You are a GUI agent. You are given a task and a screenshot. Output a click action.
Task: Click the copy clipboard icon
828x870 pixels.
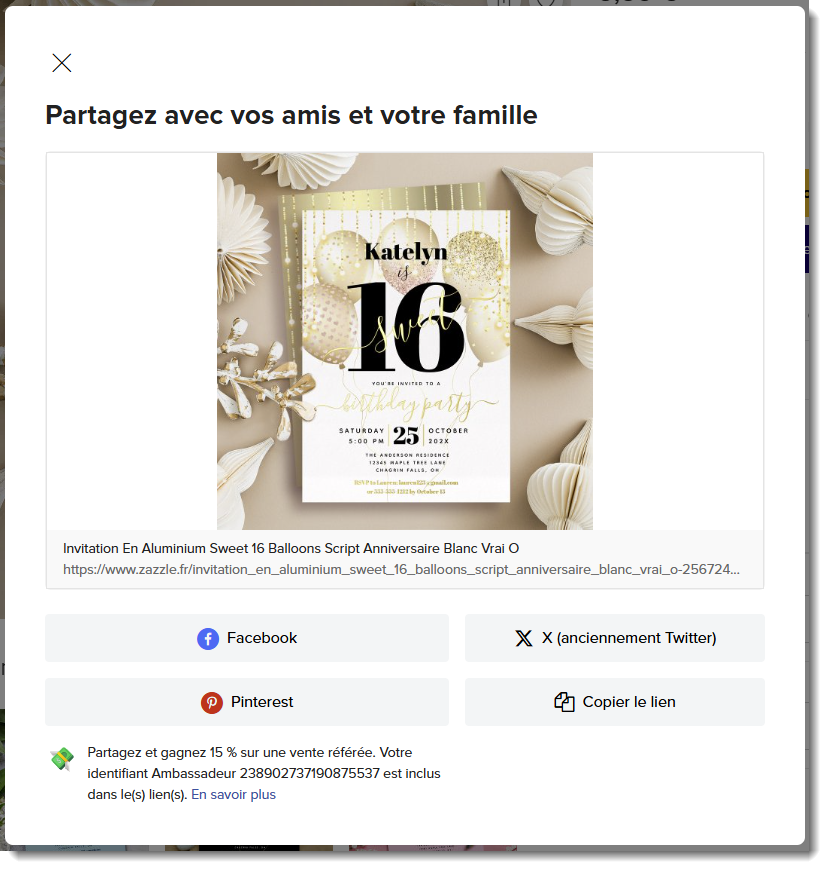[x=564, y=702]
